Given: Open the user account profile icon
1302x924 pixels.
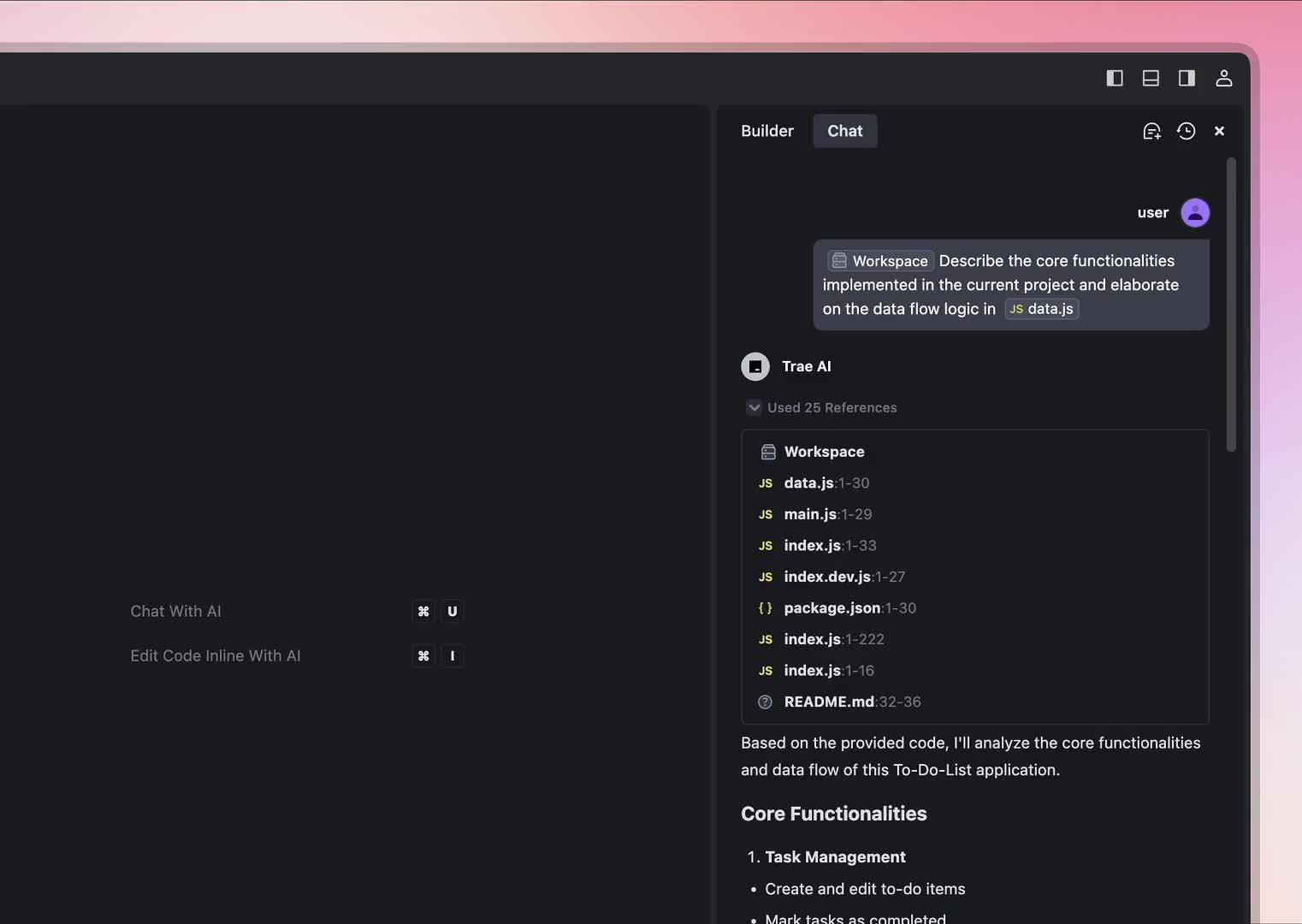Looking at the screenshot, I should click(1223, 78).
